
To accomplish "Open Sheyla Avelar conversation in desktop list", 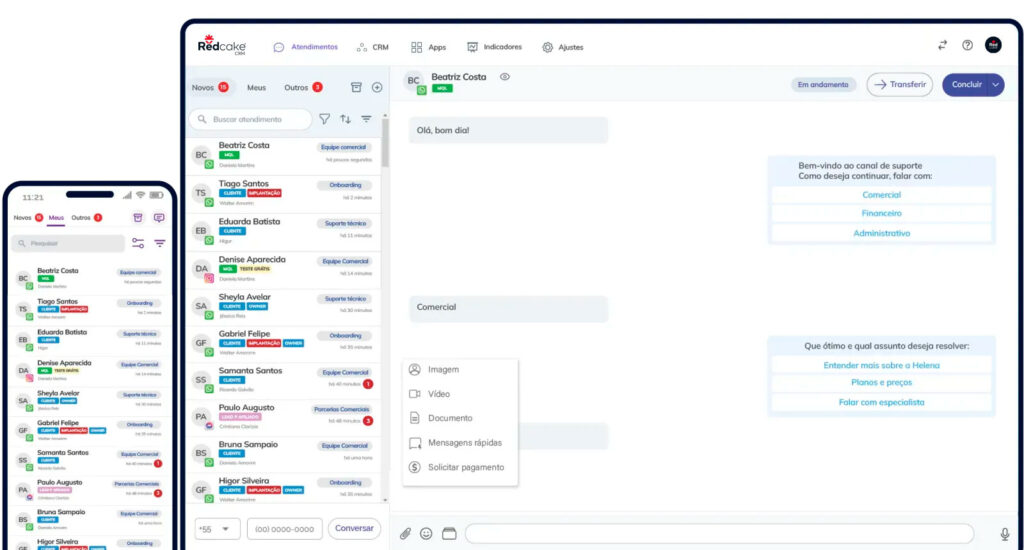I will pos(283,306).
